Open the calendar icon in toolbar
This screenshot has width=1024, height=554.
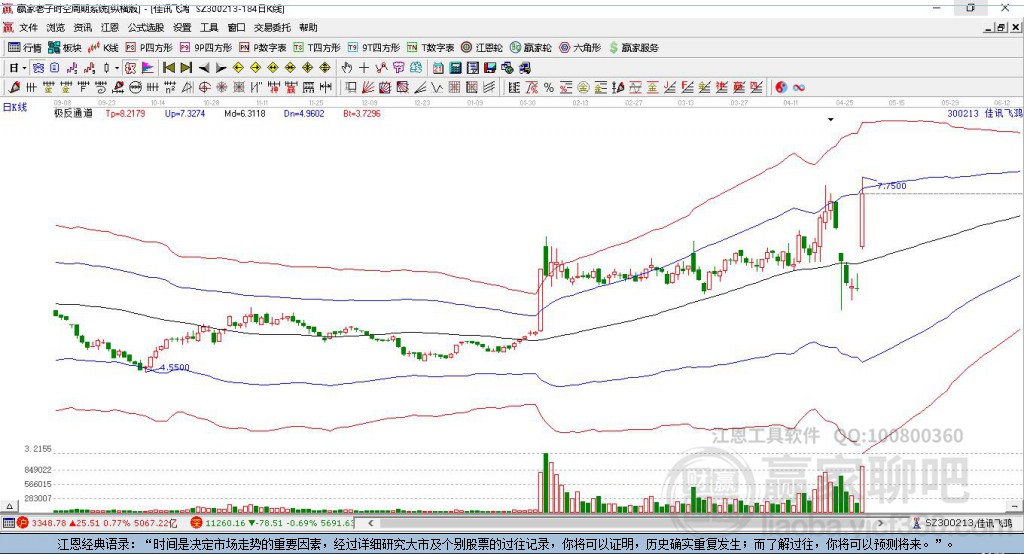[x=438, y=68]
